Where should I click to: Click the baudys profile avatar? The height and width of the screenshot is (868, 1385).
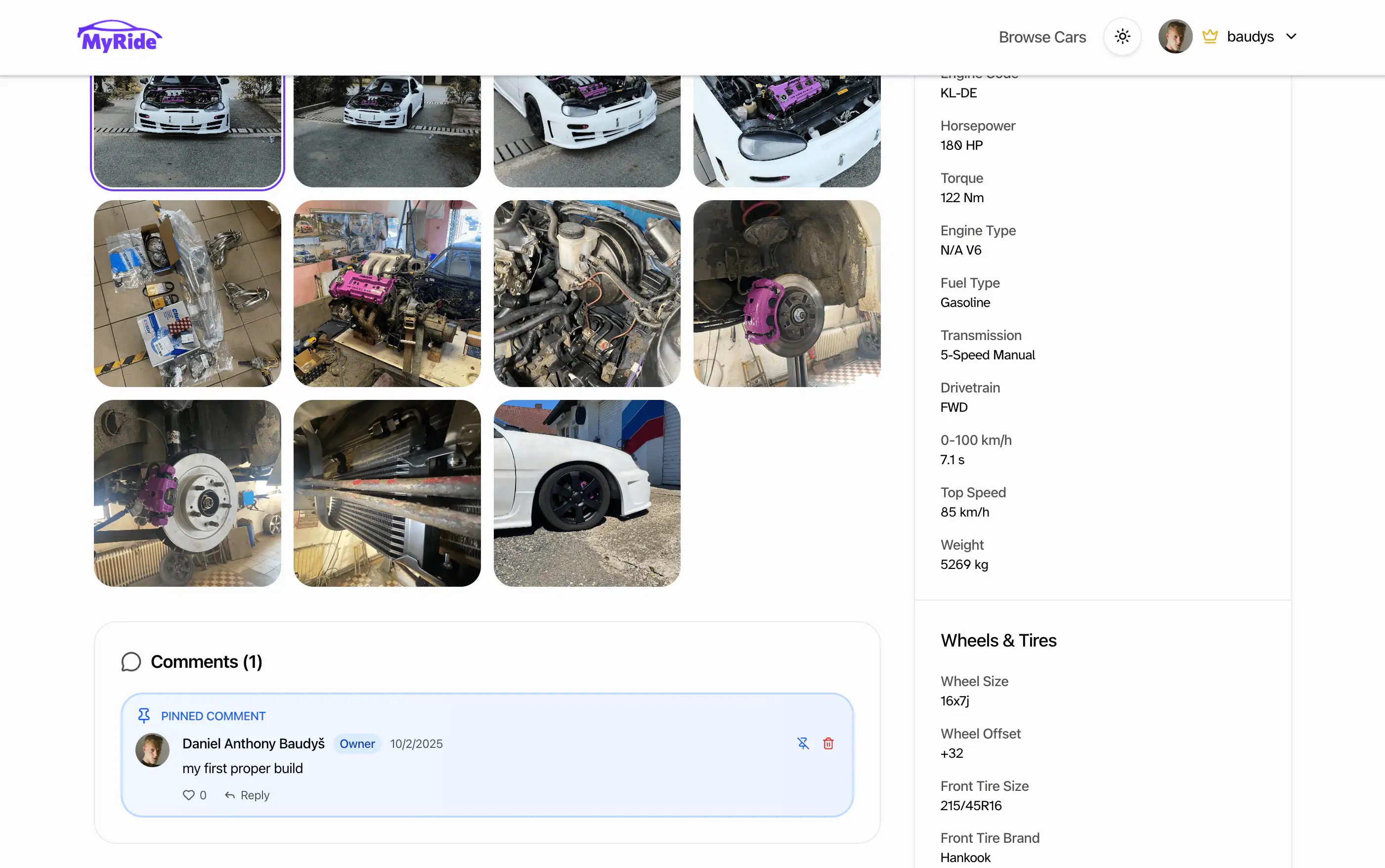point(1174,37)
